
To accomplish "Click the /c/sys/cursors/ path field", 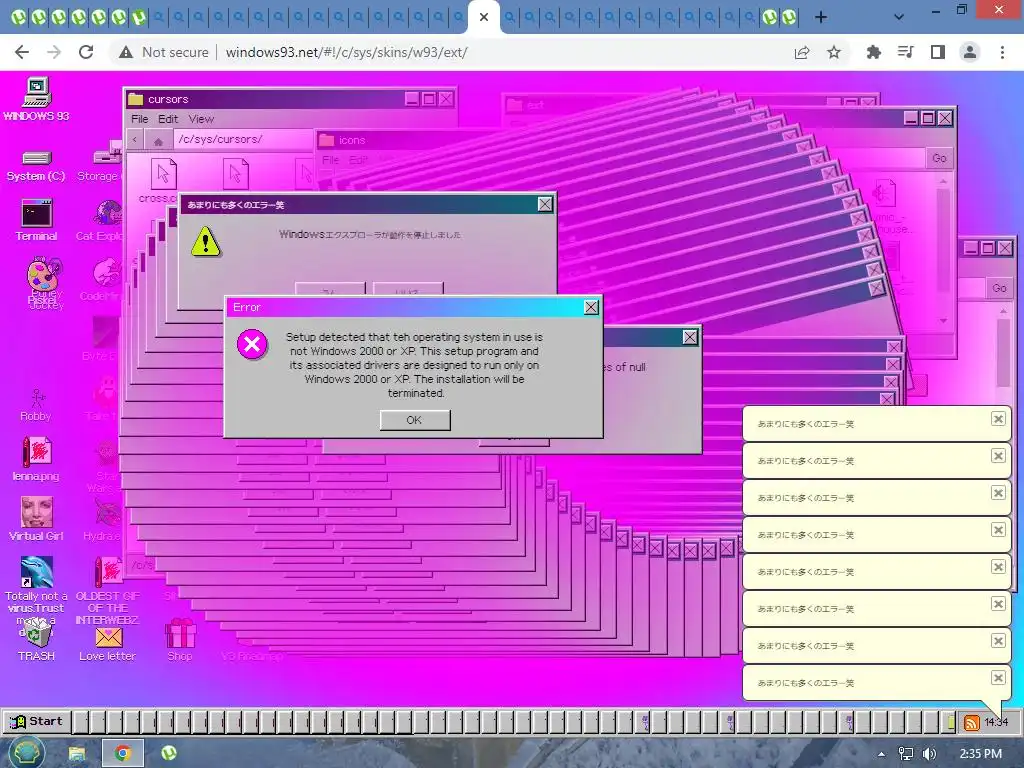I will 243,139.
